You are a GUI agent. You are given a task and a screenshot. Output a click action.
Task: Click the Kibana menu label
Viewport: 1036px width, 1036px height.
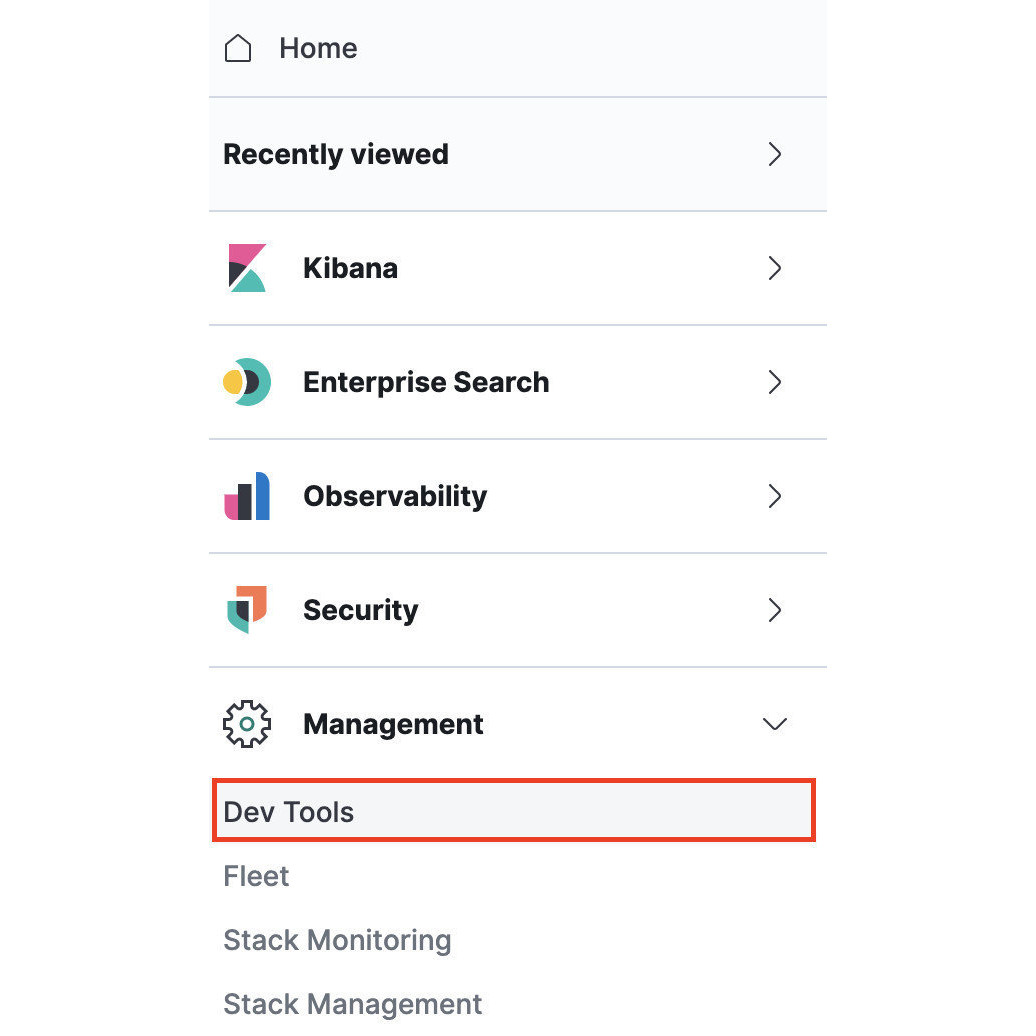(350, 268)
